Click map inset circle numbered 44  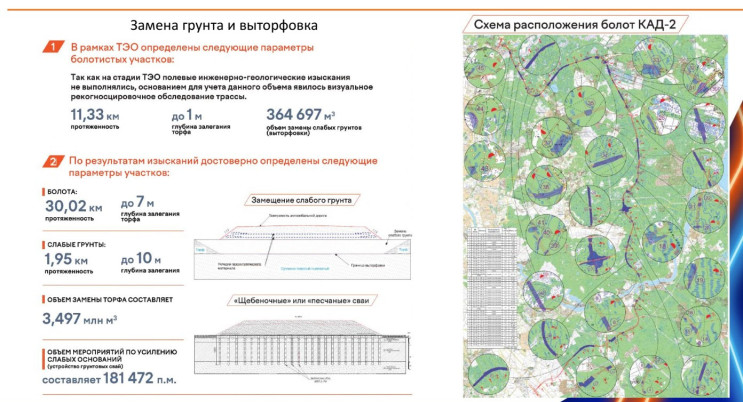pyautogui.click(x=484, y=115)
